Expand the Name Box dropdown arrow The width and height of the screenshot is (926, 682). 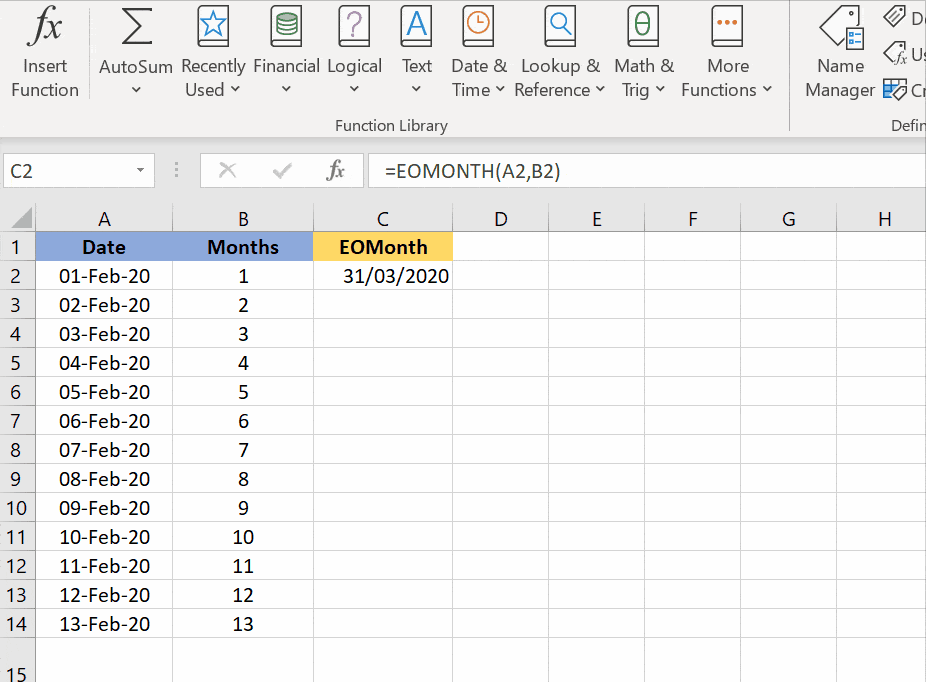click(140, 171)
